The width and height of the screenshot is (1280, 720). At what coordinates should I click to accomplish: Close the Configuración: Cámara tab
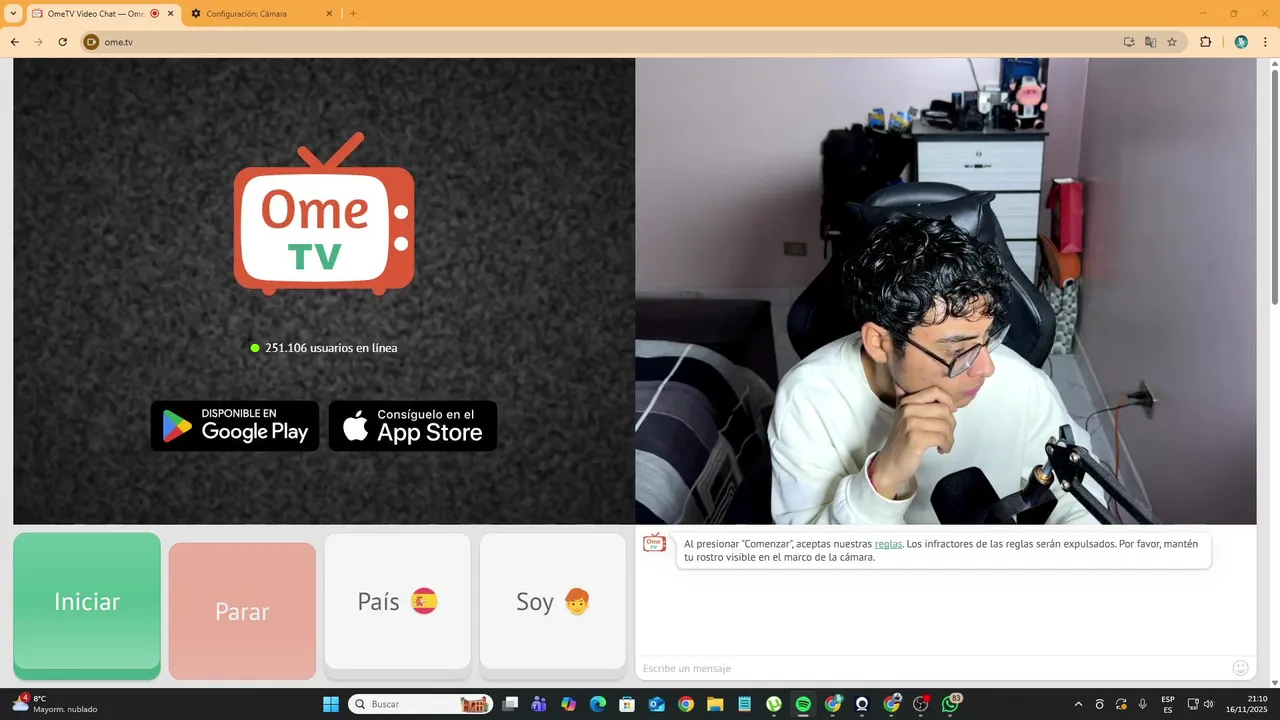[x=329, y=14]
